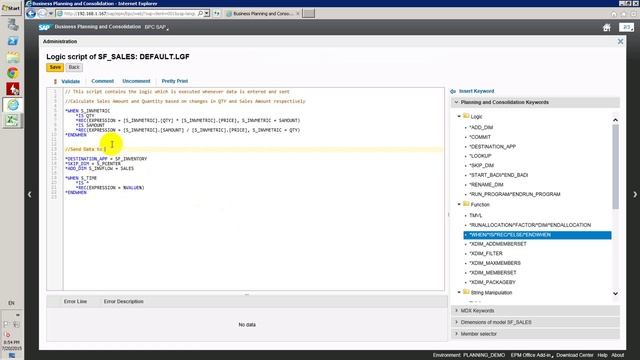Expand Dimensions of model SF_SALES section
Screen dimensions: 640x360
(535, 322)
